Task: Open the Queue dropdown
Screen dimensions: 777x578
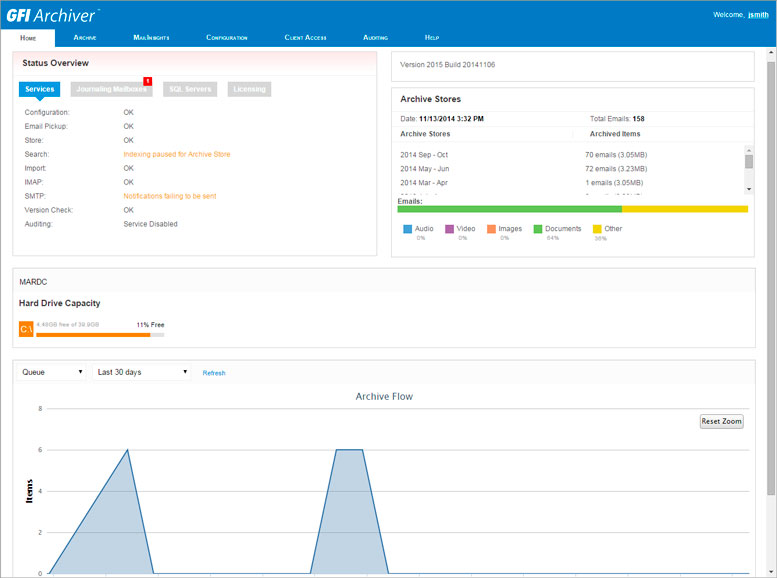Action: 52,372
